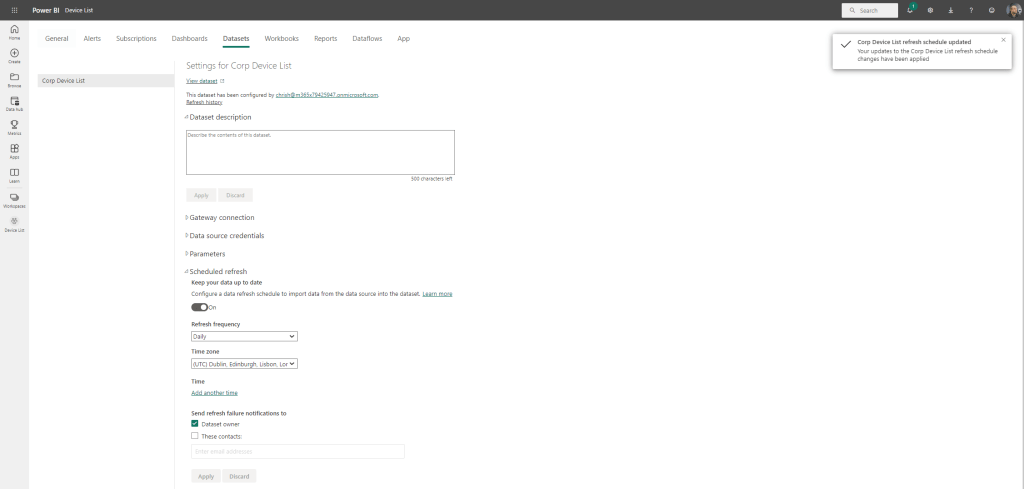Expand the Gateway connection section
Image resolution: width=1024 pixels, height=489 pixels.
[221, 217]
